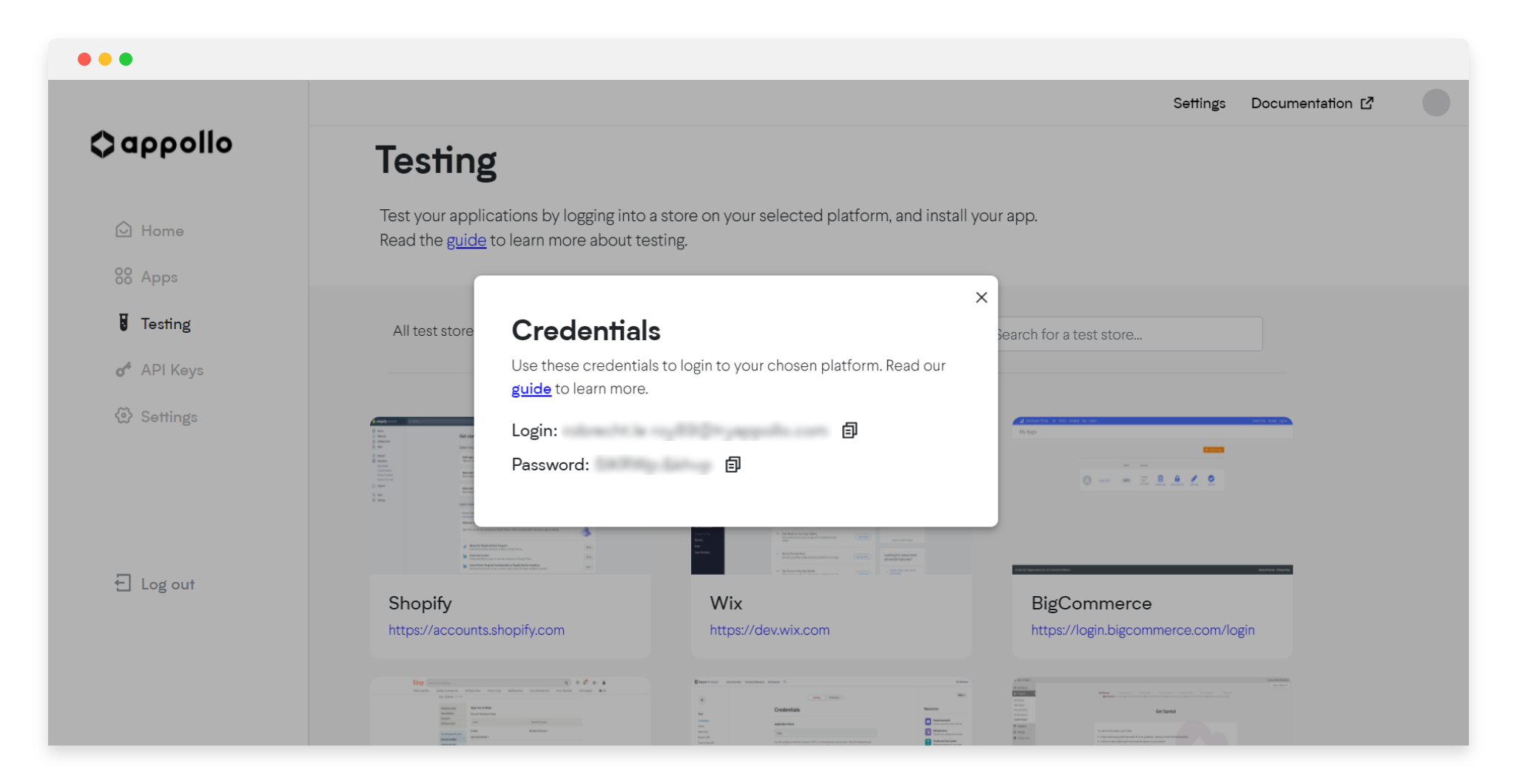The width and height of the screenshot is (1517, 784).
Task: Open https://dev.wix.com link
Action: point(770,630)
